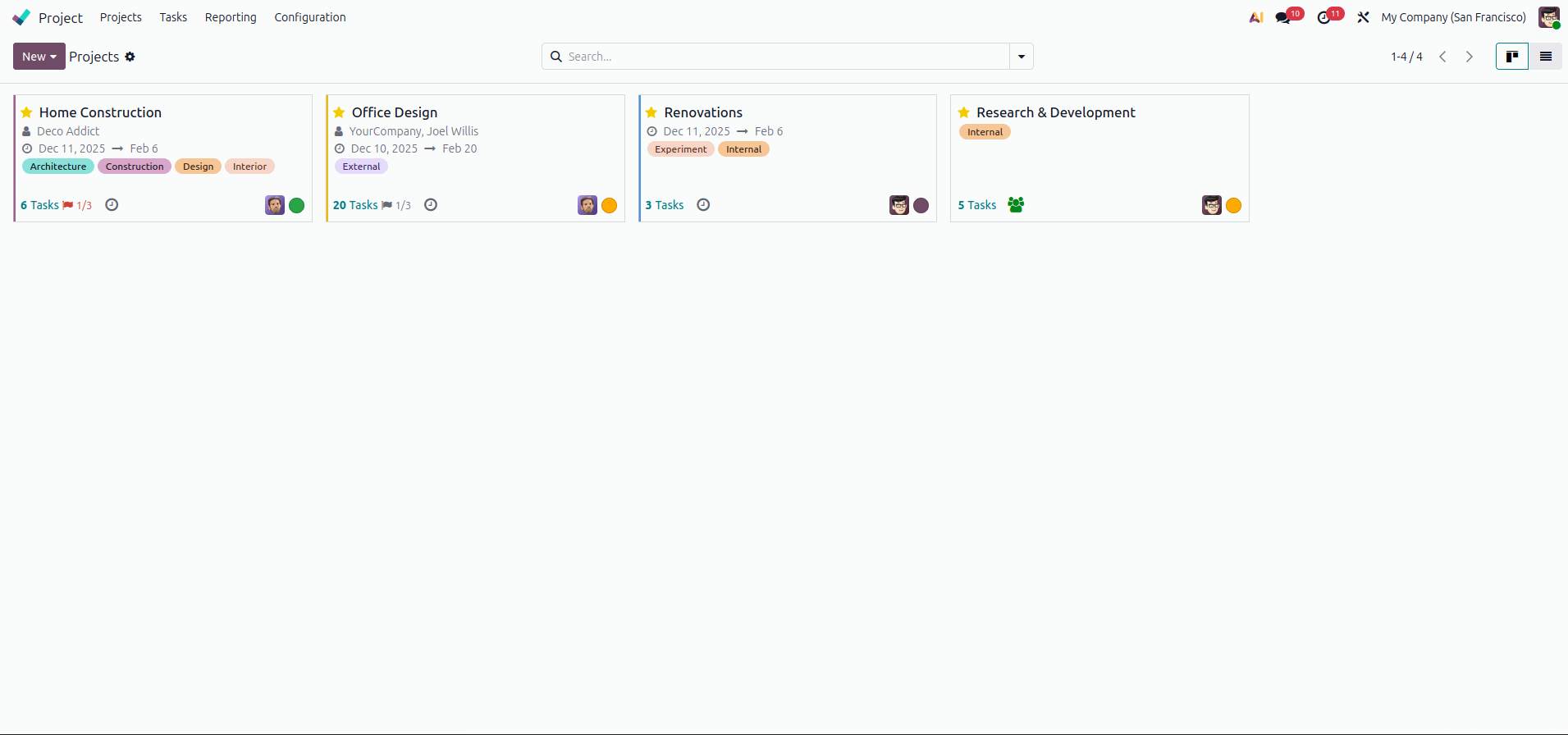Click the Internal tag on Research & Development

985,132
